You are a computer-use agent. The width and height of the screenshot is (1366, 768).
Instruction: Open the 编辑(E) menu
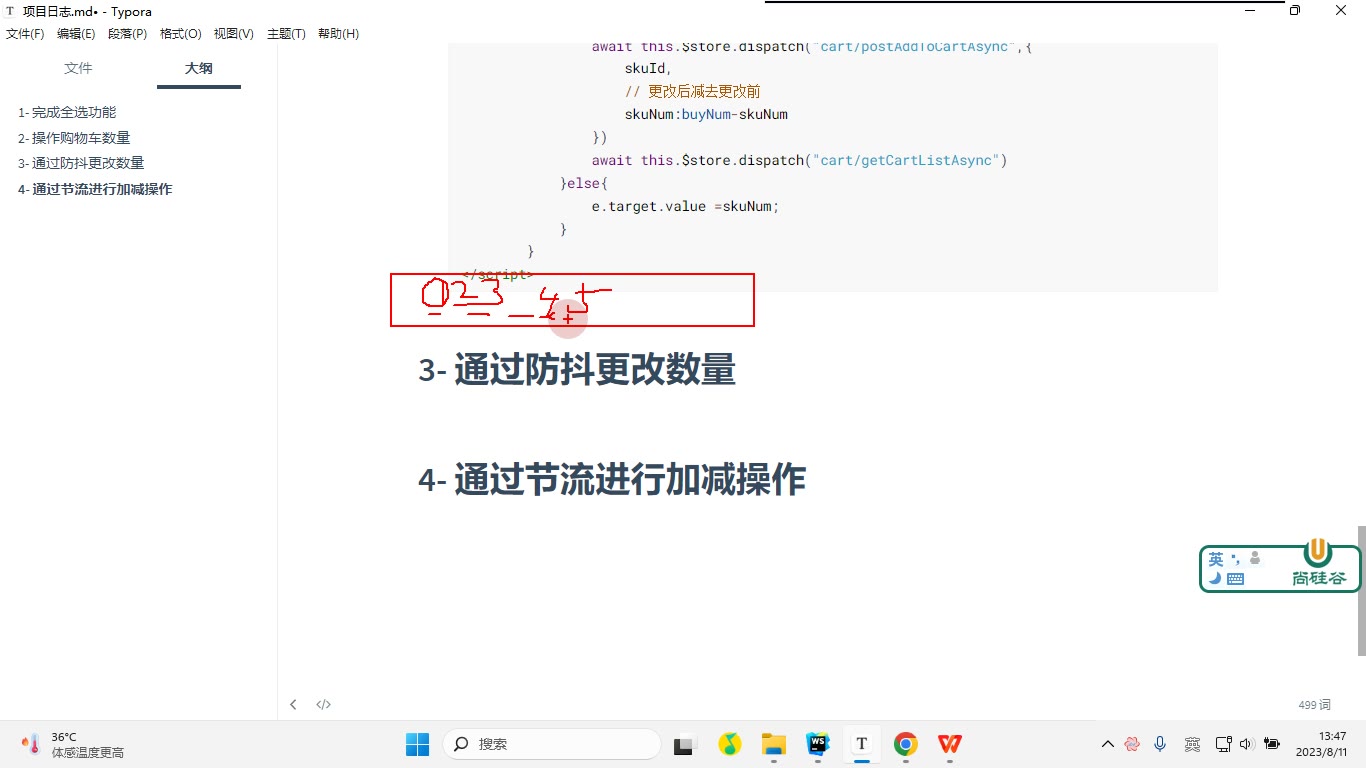click(x=76, y=34)
